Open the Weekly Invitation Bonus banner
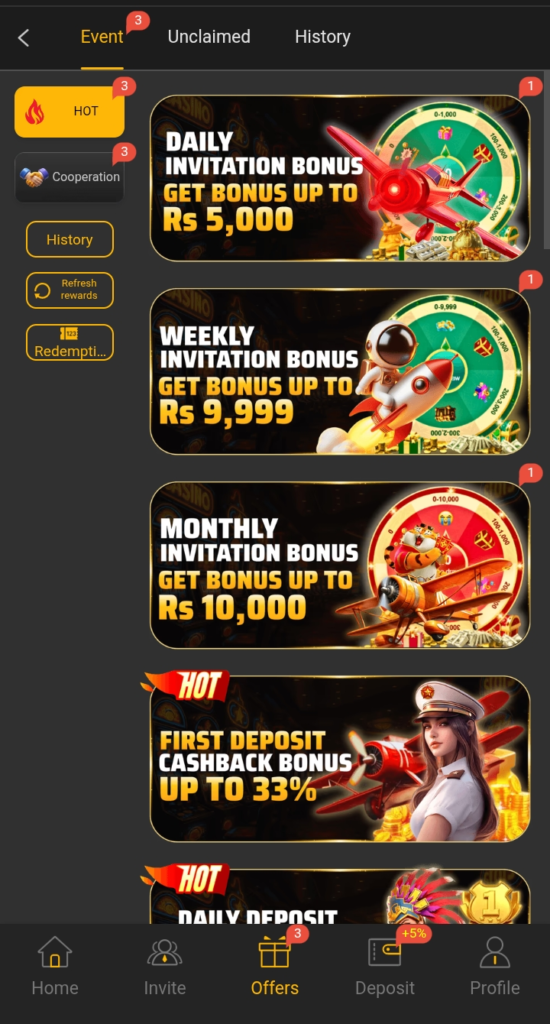Screen dimensions: 550x1024 point(340,371)
